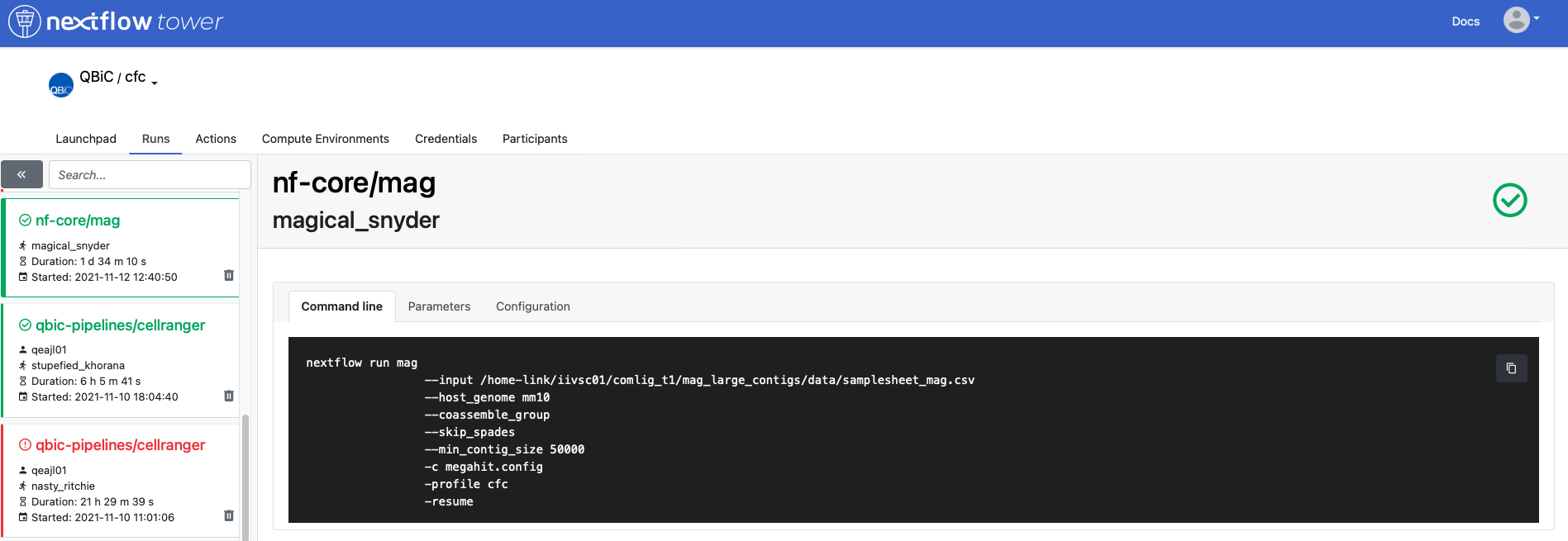Click the '-resume' line

[x=449, y=501]
